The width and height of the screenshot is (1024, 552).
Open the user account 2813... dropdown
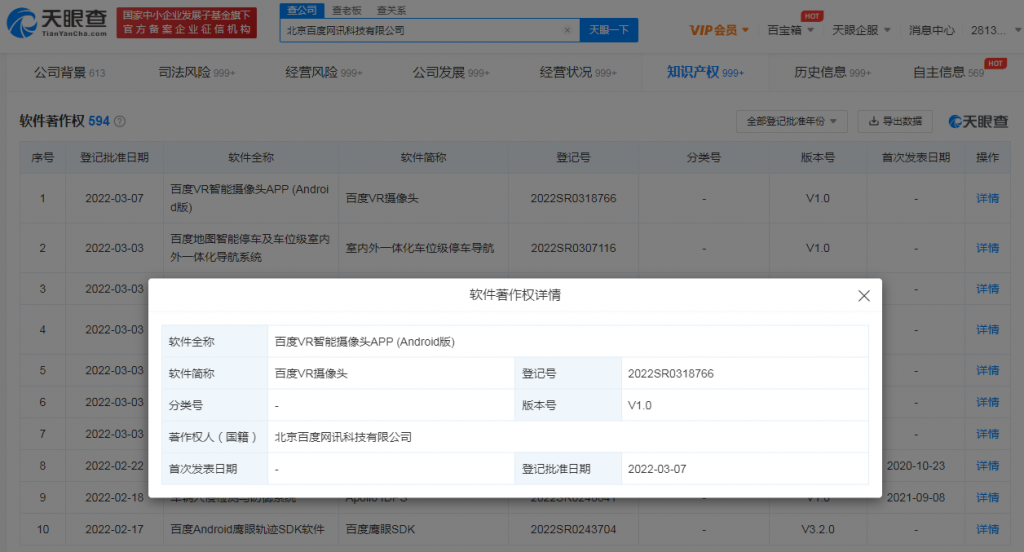995,30
